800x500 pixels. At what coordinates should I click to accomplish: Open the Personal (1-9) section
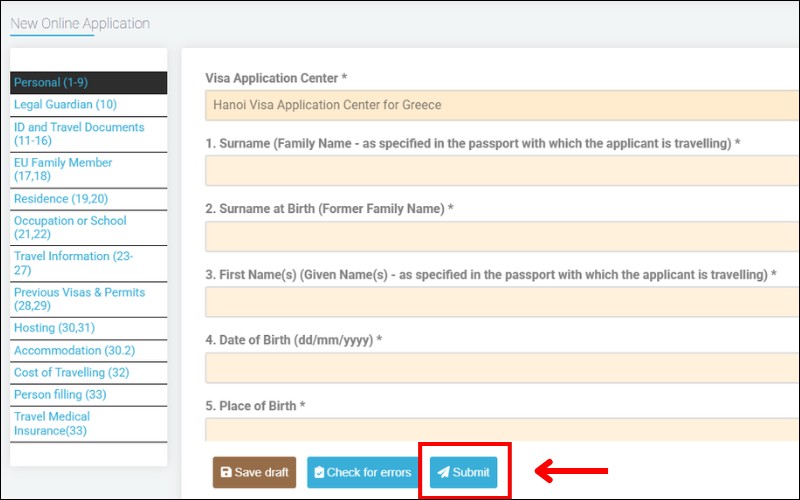pos(88,83)
